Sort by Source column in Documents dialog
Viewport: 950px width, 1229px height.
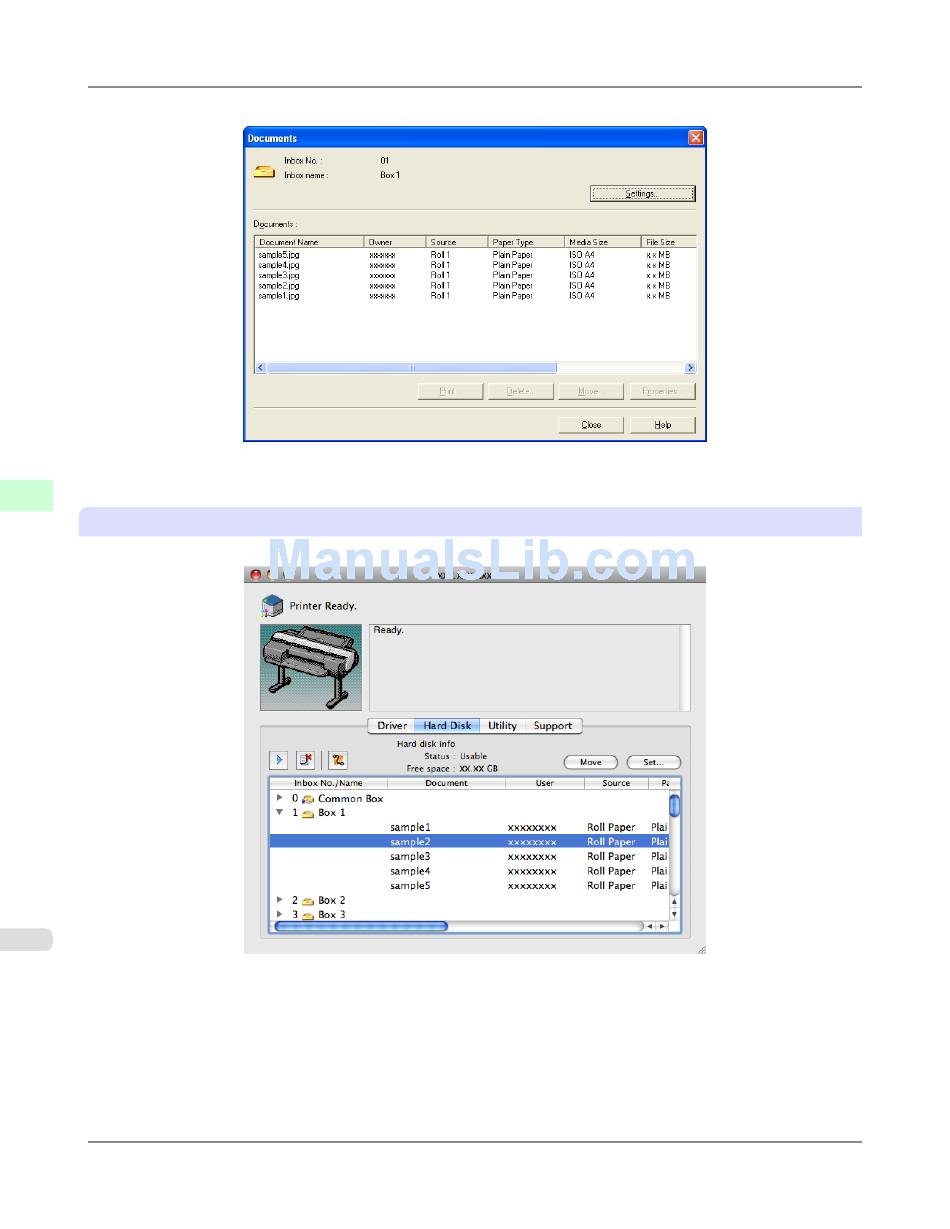click(x=457, y=242)
